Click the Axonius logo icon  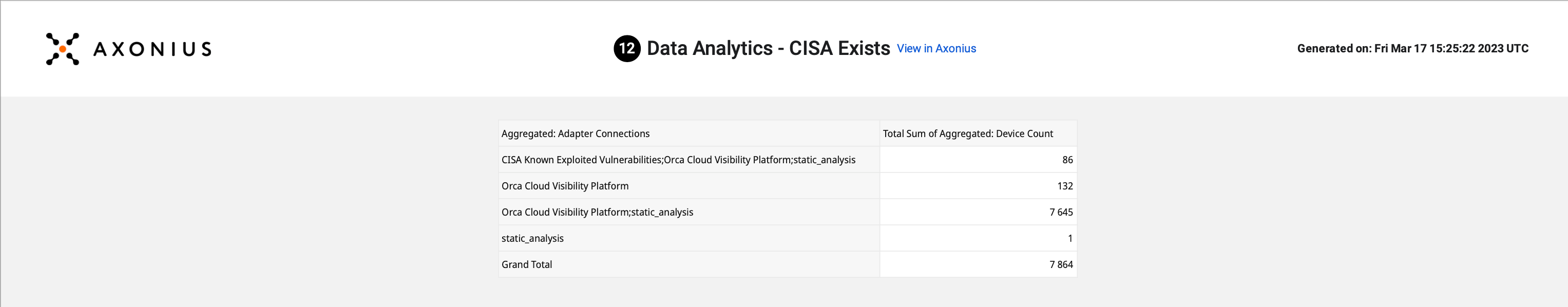pos(63,49)
